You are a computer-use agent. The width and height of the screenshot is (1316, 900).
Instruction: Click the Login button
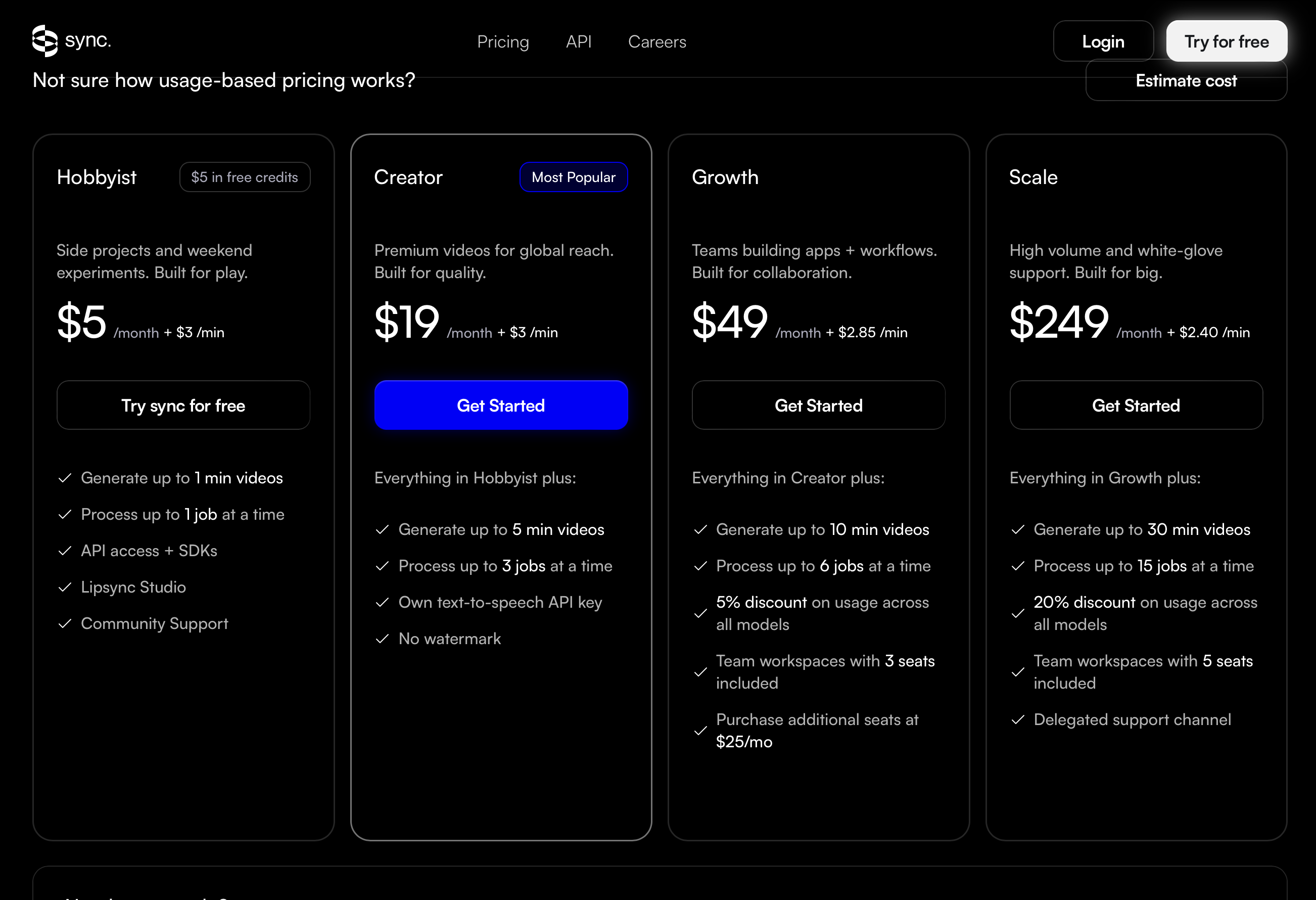(x=1103, y=41)
